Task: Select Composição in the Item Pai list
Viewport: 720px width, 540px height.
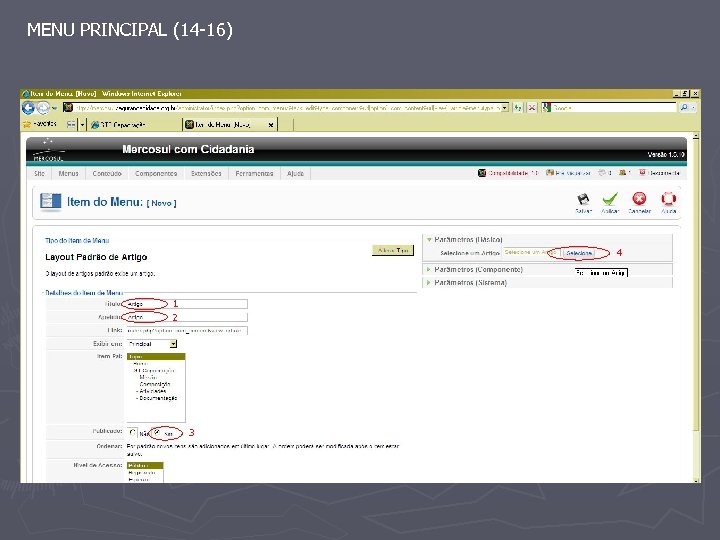Action: tap(155, 384)
